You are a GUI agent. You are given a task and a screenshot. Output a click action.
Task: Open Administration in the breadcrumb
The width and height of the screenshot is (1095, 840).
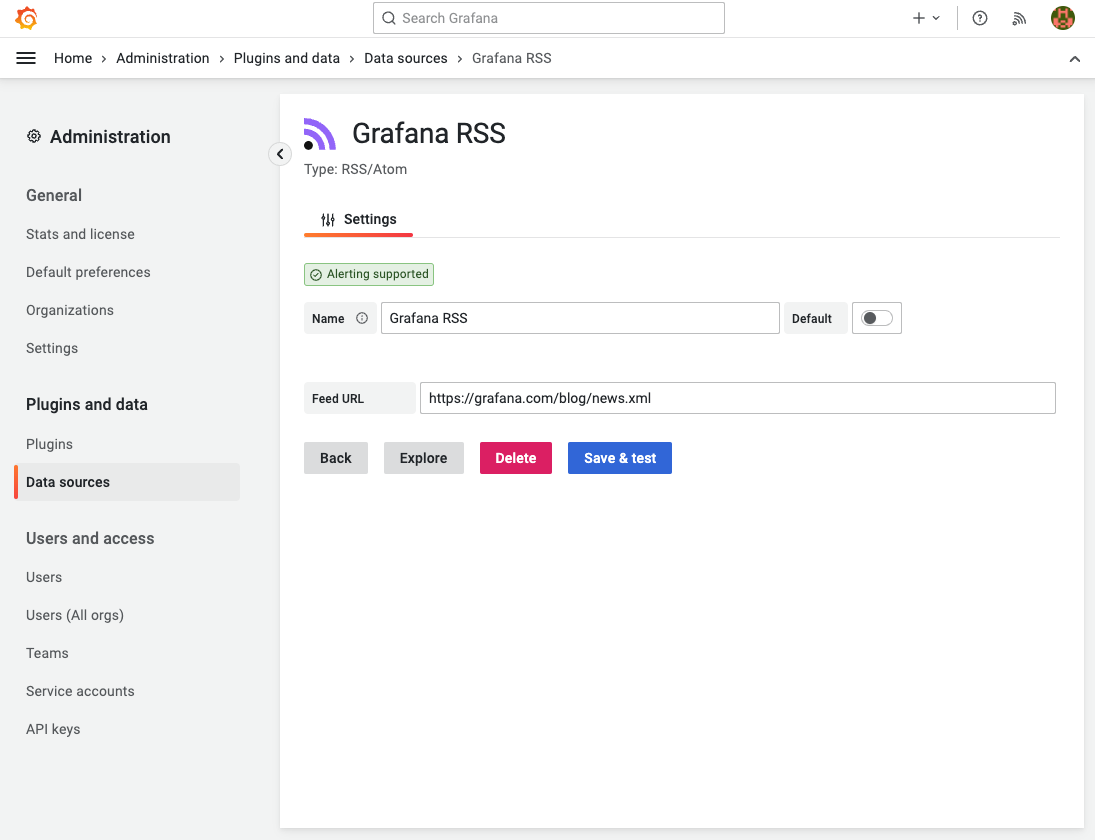163,58
